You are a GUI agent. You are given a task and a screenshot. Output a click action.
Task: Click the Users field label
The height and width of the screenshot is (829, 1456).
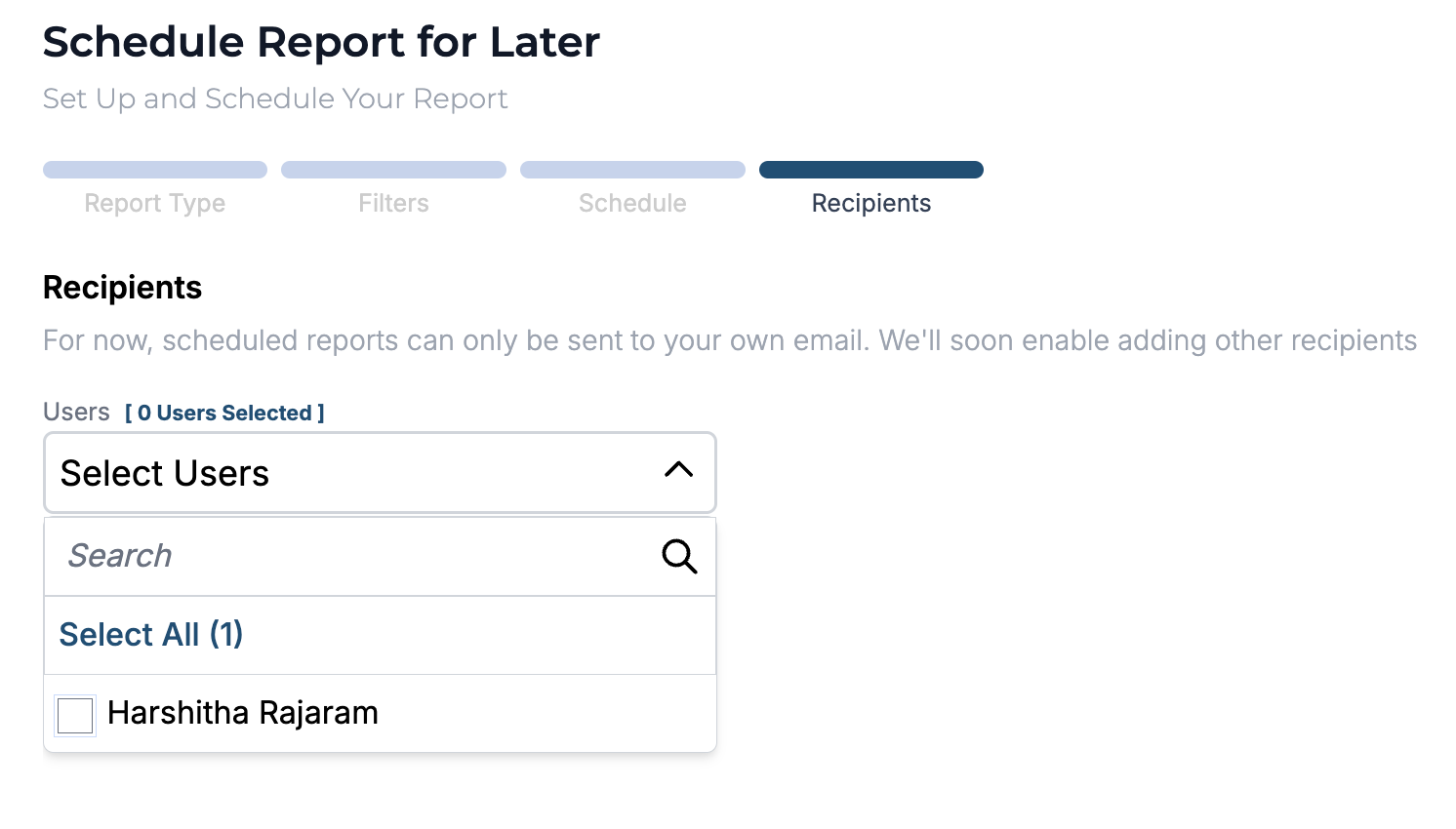[x=76, y=413]
